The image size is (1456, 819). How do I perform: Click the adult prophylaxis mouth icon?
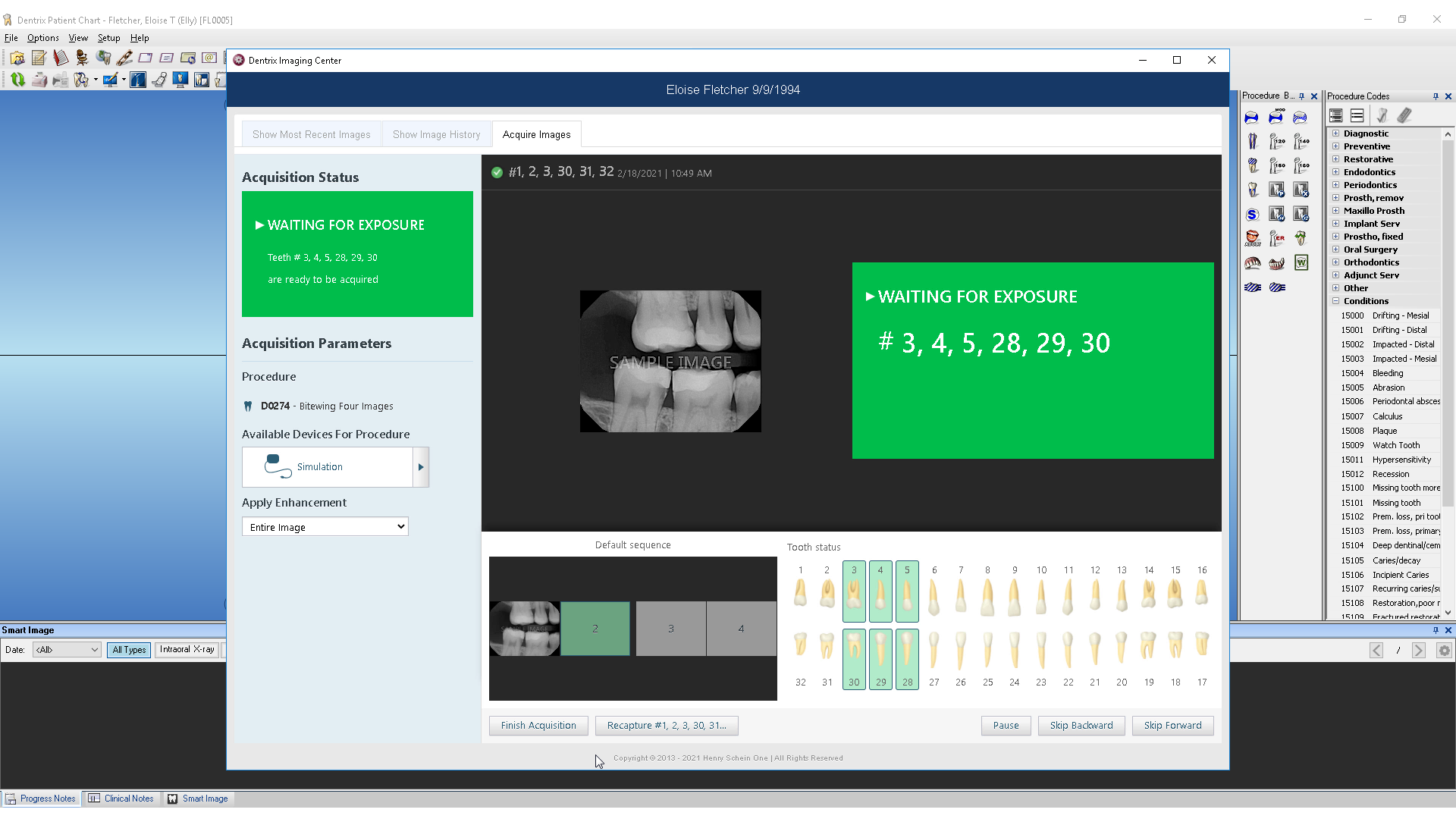tap(1253, 239)
